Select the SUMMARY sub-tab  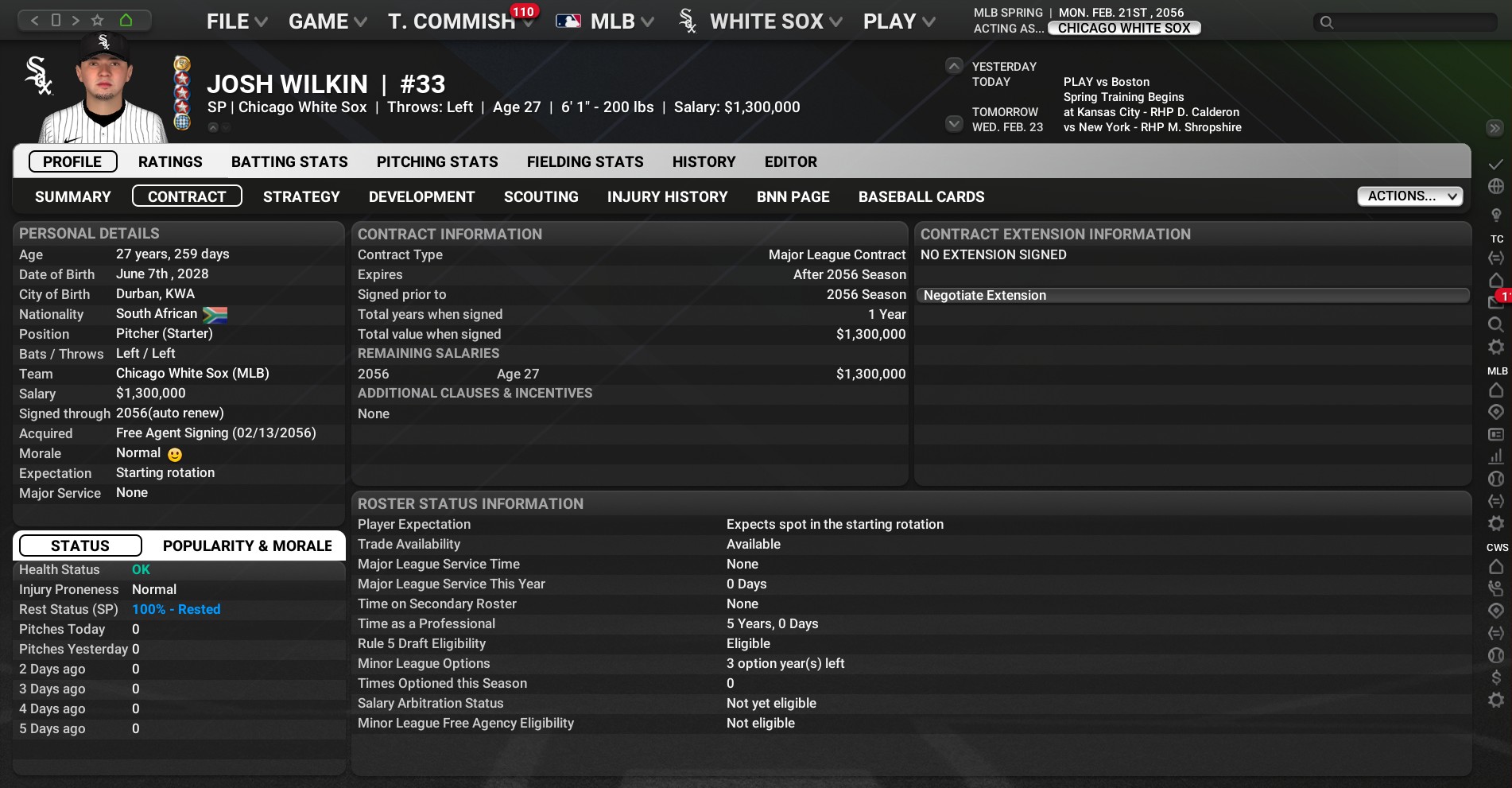[x=73, y=196]
